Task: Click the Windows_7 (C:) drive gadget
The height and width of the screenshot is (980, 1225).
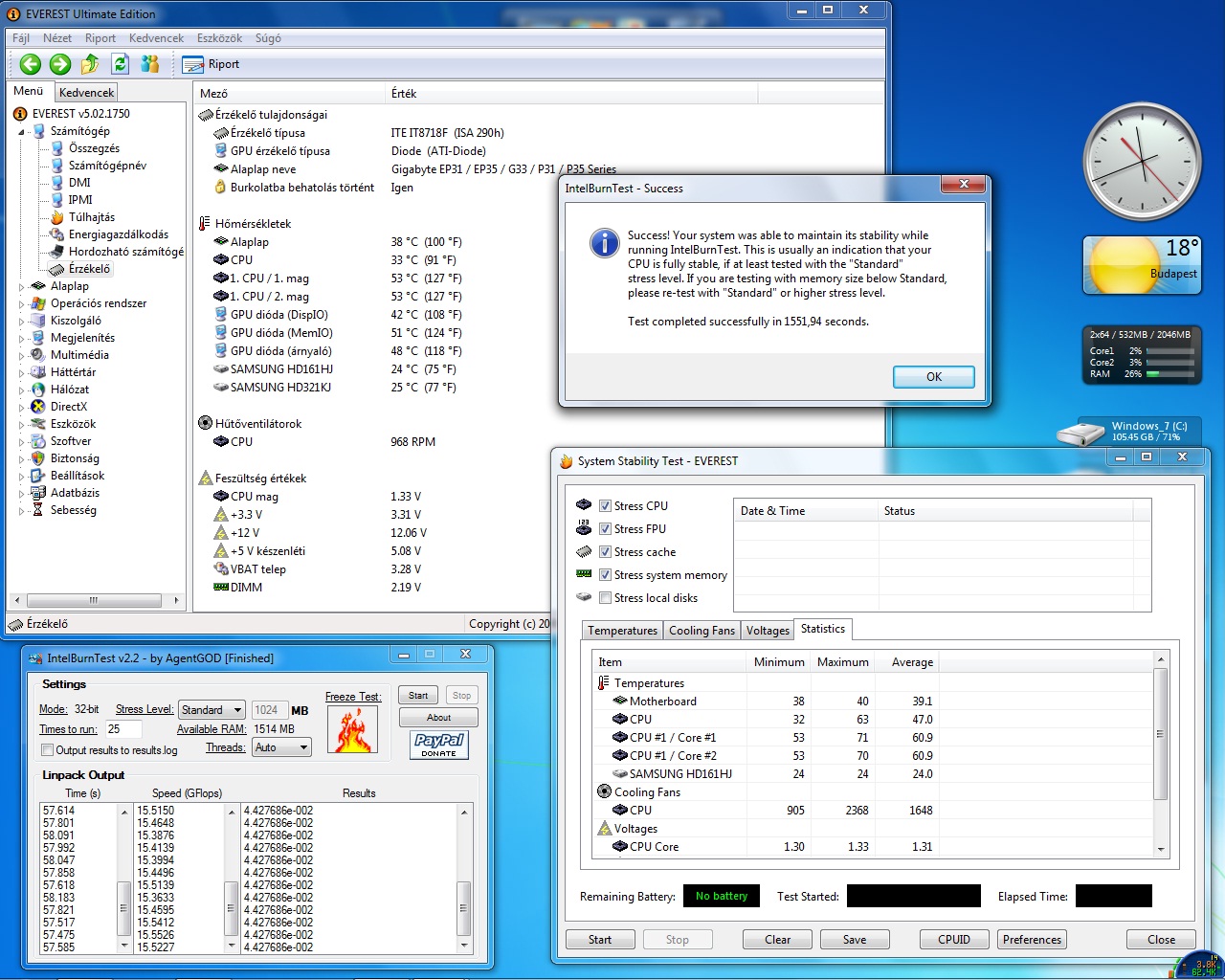Action: pyautogui.click(x=1129, y=432)
